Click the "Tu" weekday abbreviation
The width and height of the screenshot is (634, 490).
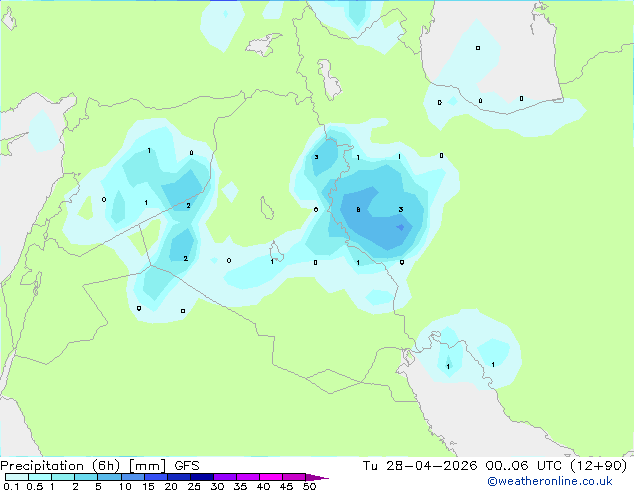click(370, 466)
